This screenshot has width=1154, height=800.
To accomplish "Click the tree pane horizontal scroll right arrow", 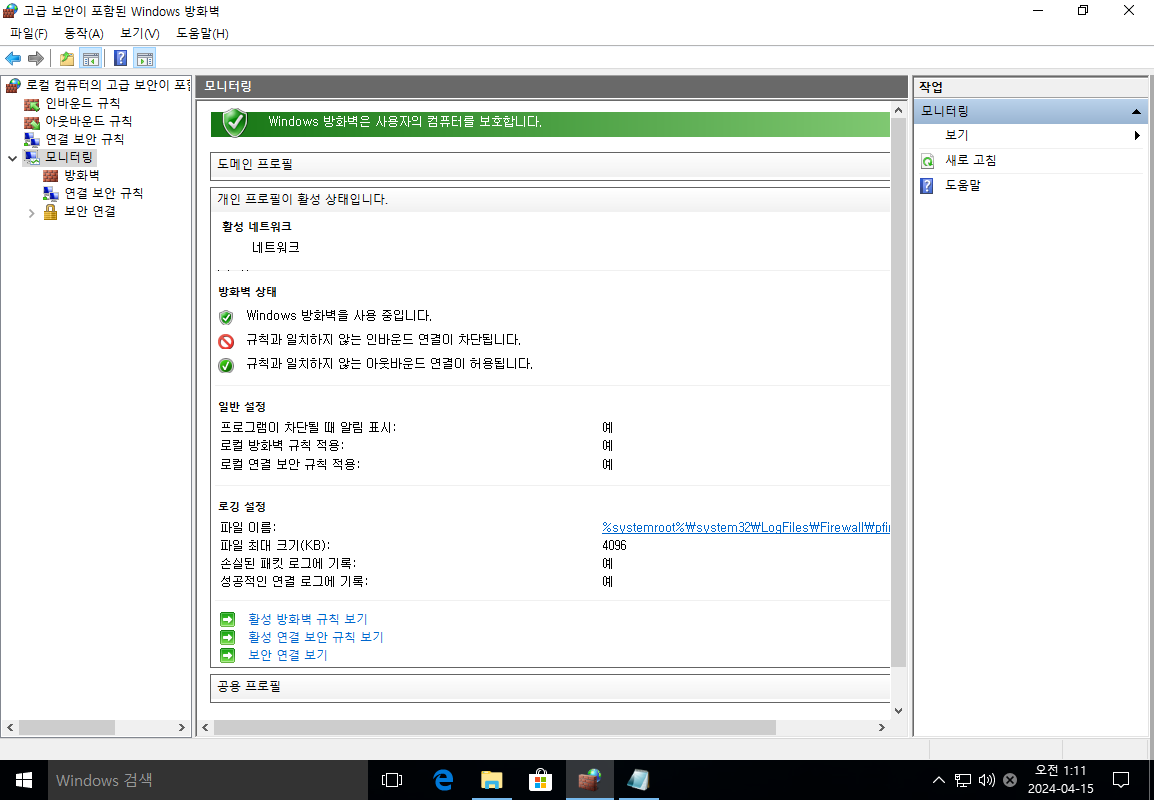I will (x=182, y=728).
